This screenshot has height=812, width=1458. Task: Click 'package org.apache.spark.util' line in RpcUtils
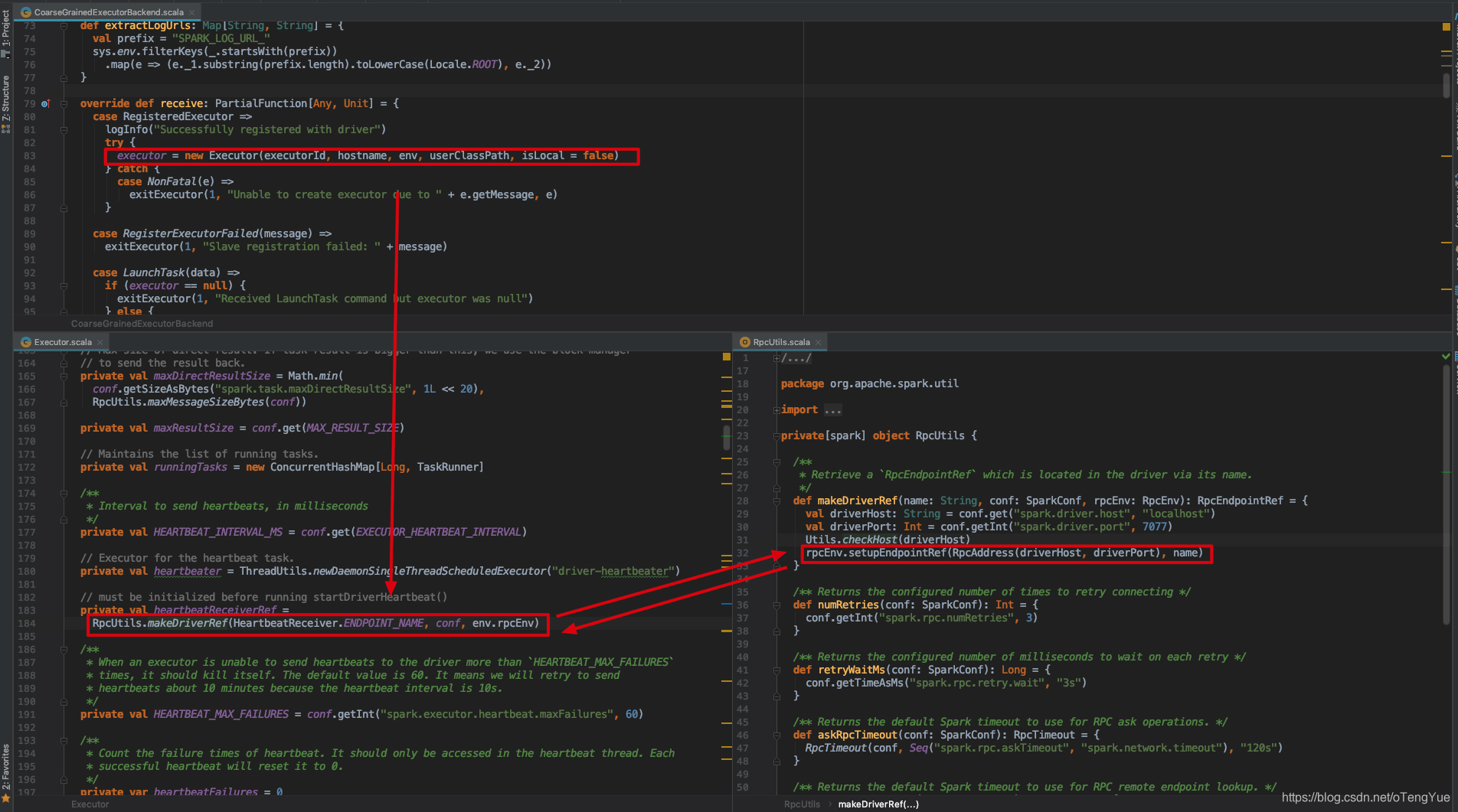pyautogui.click(x=870, y=384)
